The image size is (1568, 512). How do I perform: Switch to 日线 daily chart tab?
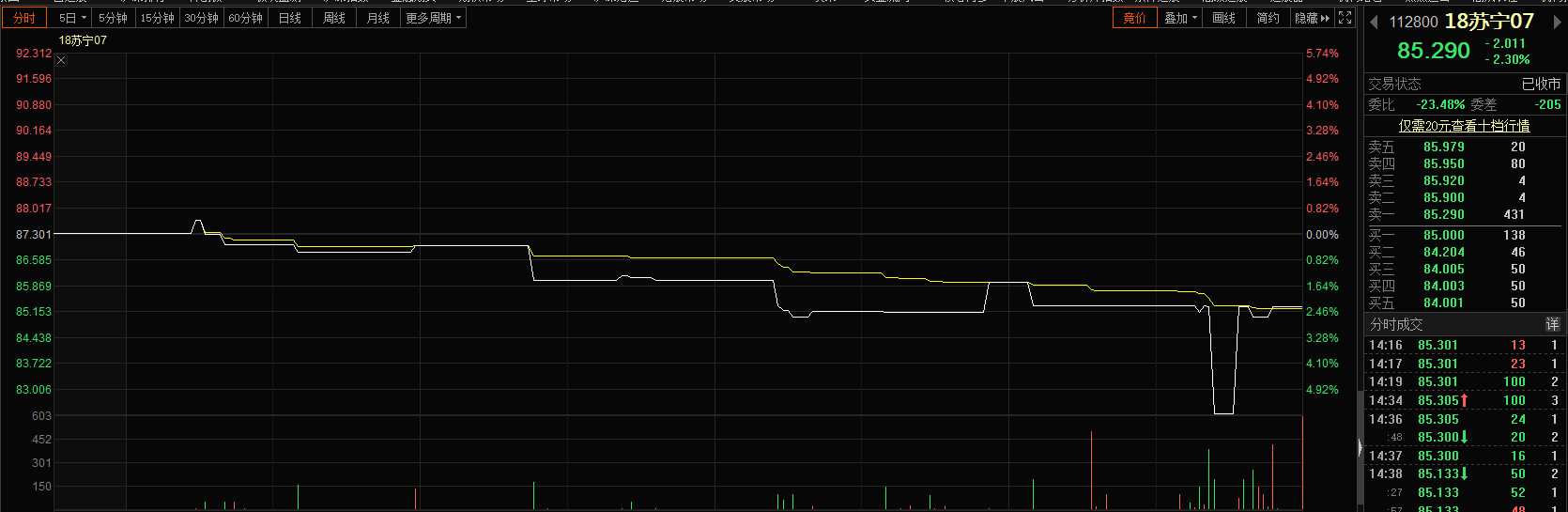tap(290, 18)
